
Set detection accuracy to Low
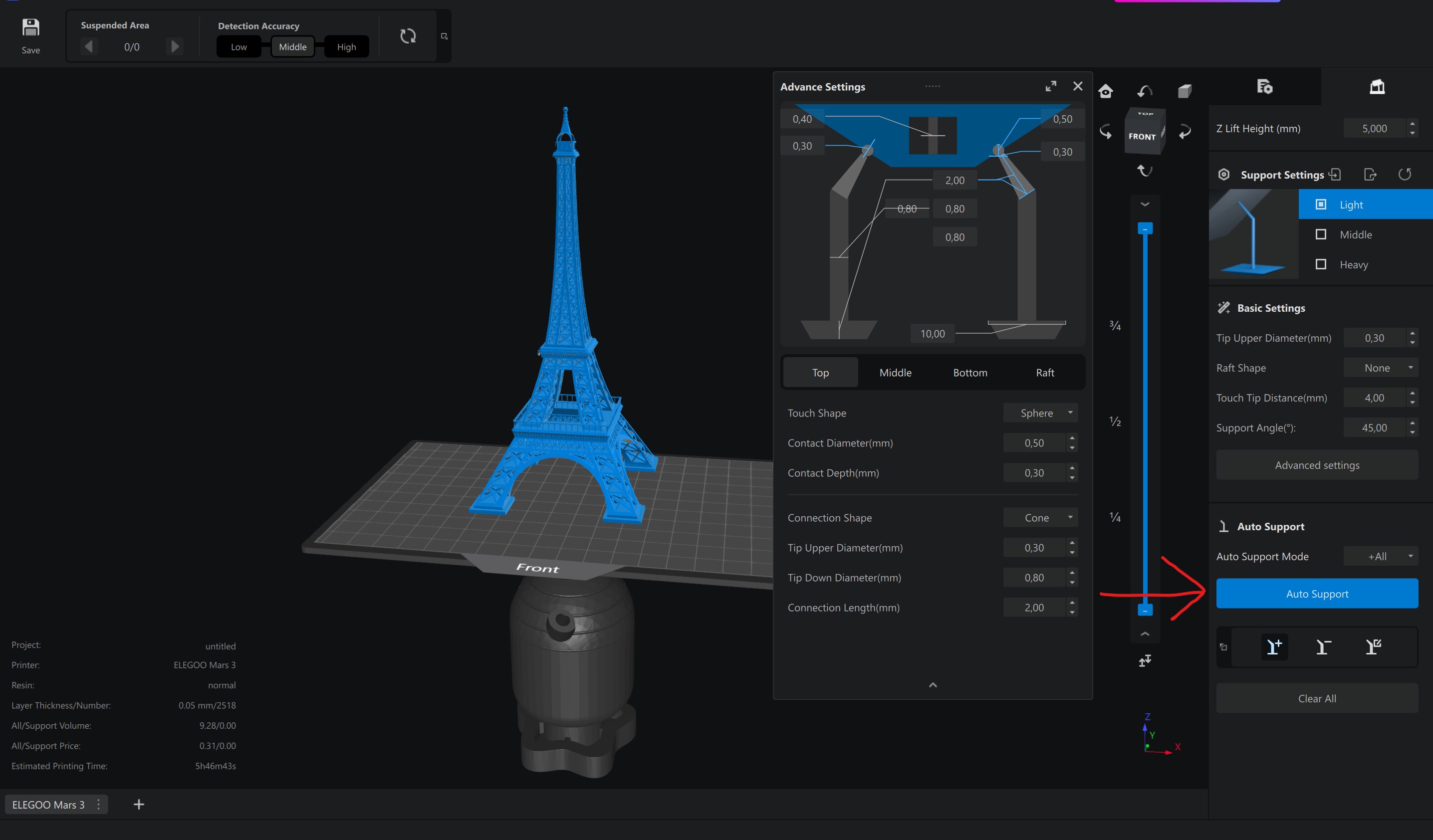point(239,46)
